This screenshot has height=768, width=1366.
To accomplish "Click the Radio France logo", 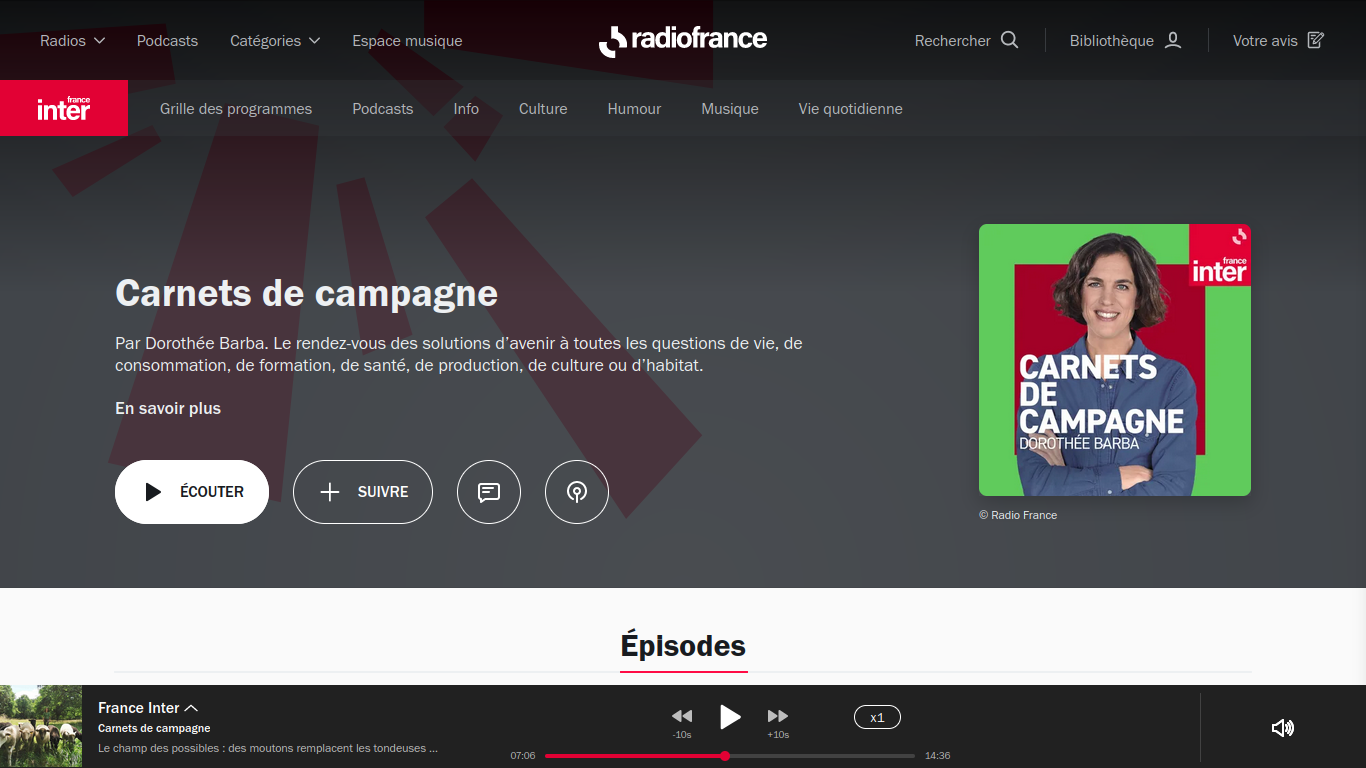I will coord(683,40).
